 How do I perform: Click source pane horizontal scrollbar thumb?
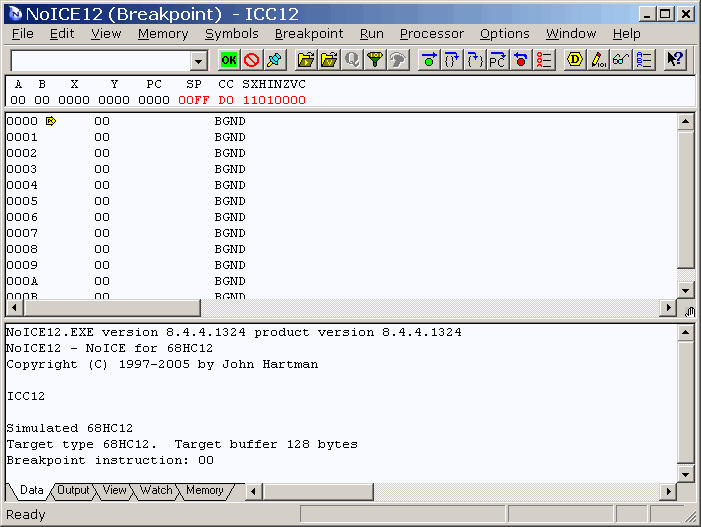point(112,308)
